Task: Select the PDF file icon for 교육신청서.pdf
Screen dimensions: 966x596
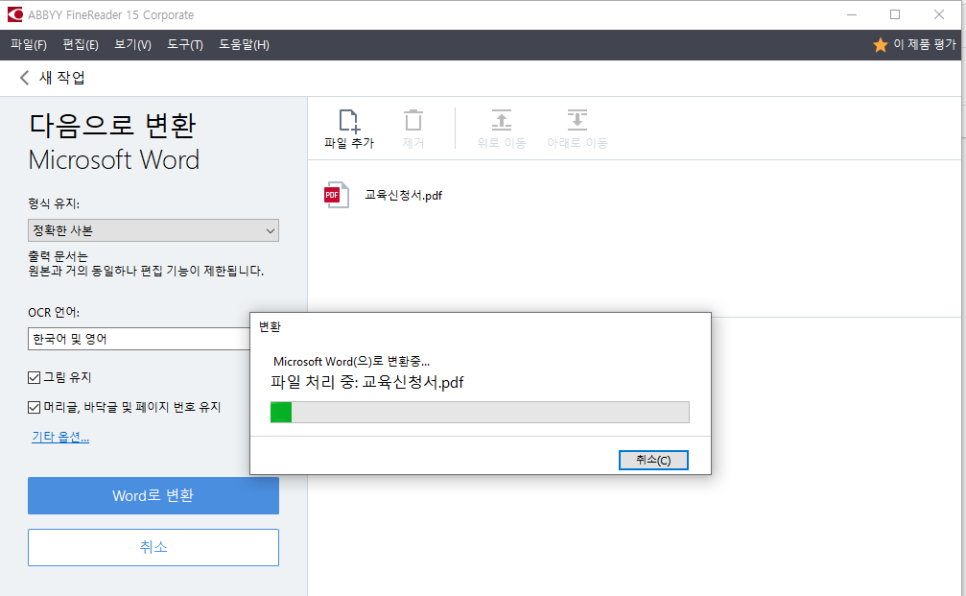Action: click(336, 195)
